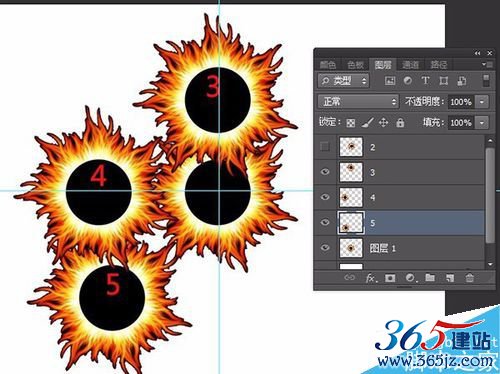Expand the fill 填充 dropdown arrow
This screenshot has width=500, height=374.
point(482,123)
